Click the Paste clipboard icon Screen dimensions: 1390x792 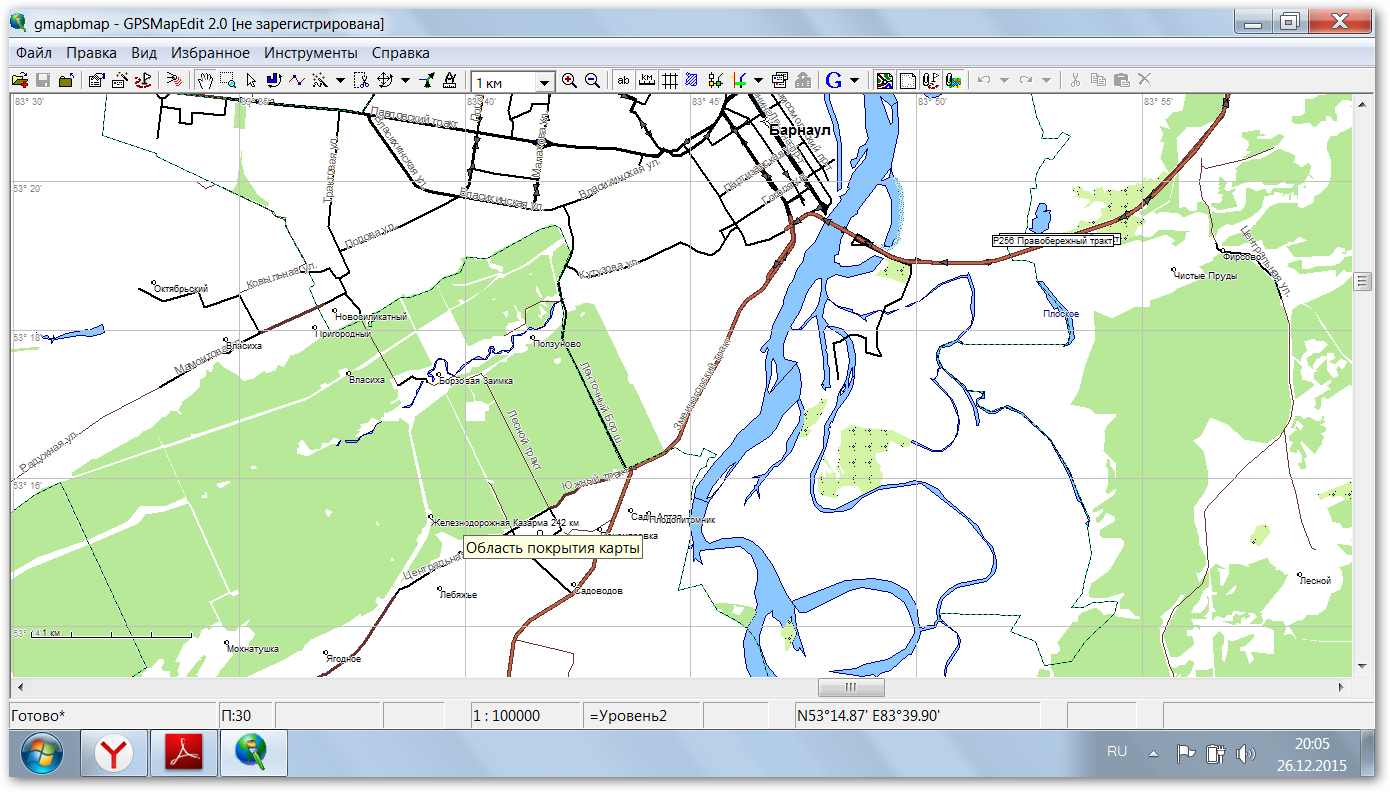[1121, 80]
